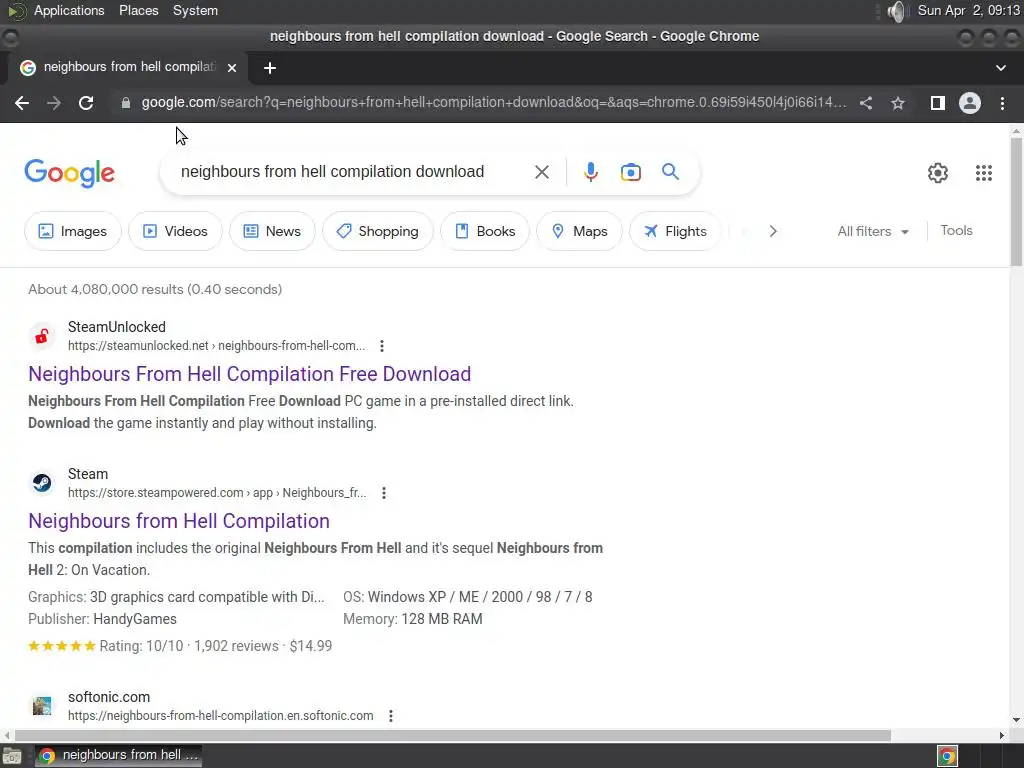The width and height of the screenshot is (1024, 768).
Task: Go to Google home via the logo
Action: coord(69,173)
